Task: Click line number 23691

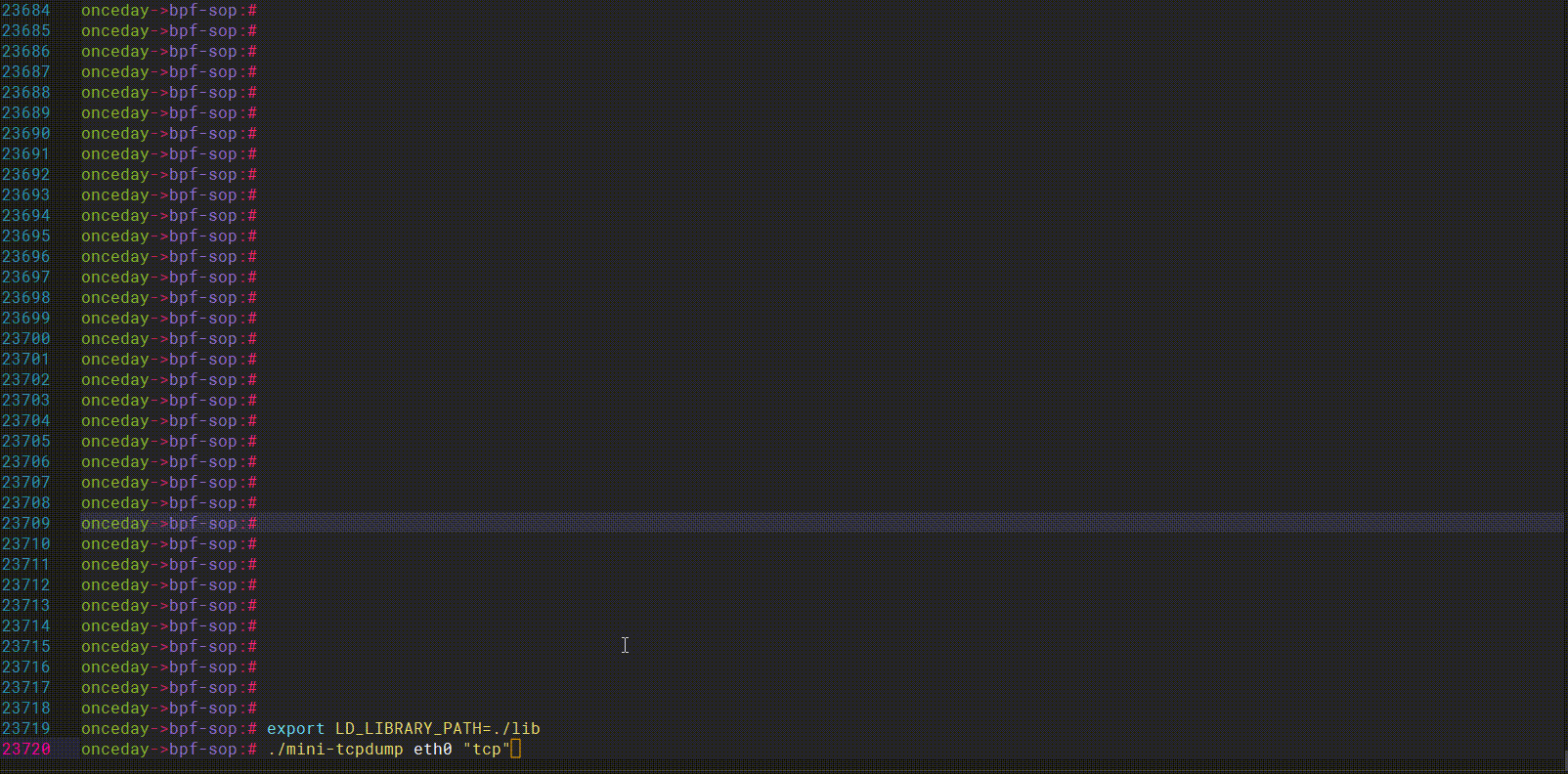Action: (26, 154)
